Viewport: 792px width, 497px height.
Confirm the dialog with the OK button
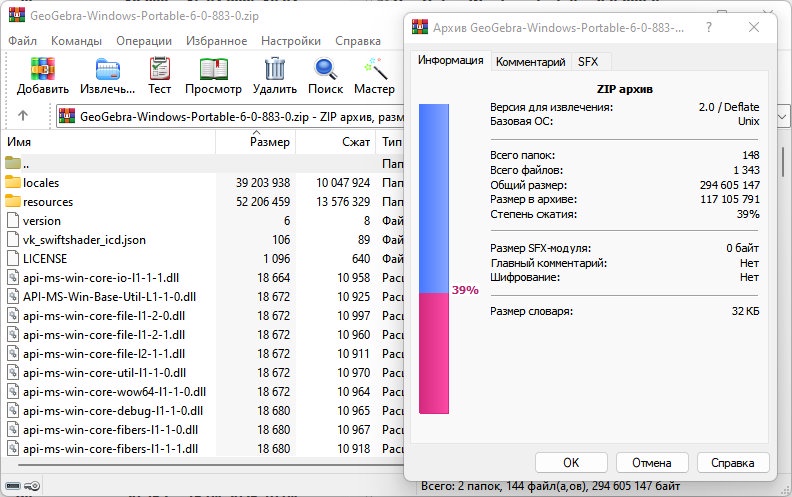[x=571, y=463]
